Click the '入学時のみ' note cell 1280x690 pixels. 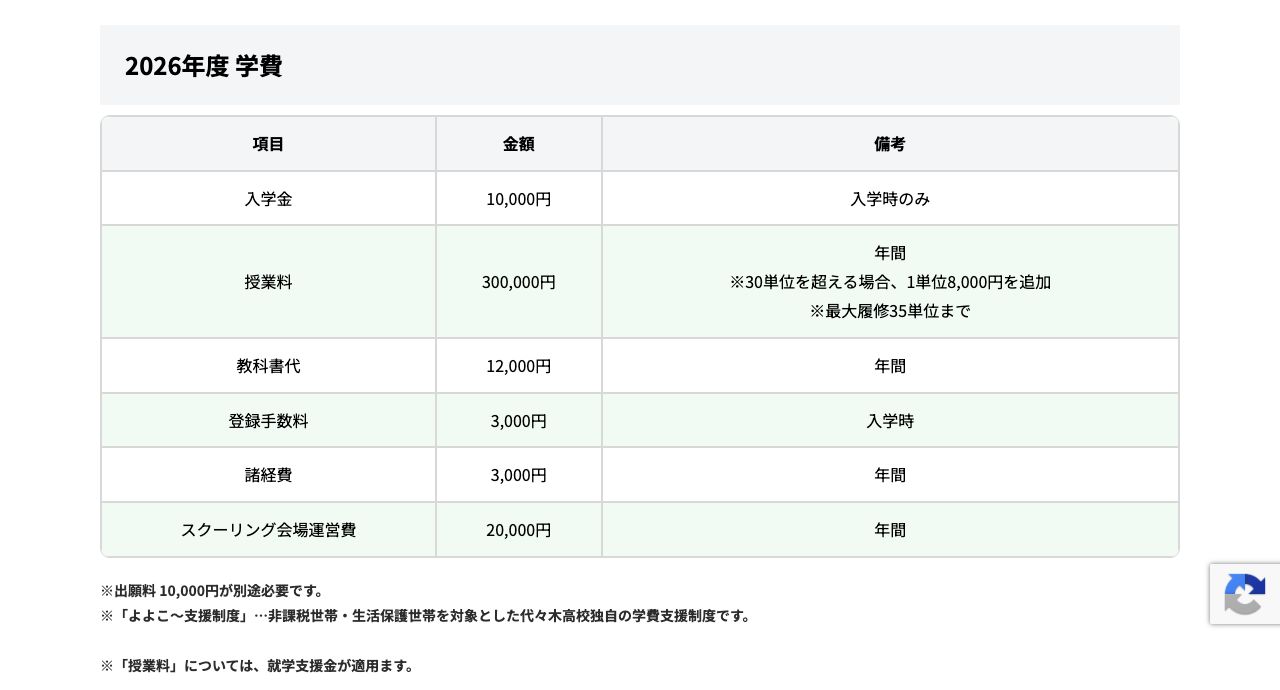pyautogui.click(x=890, y=199)
